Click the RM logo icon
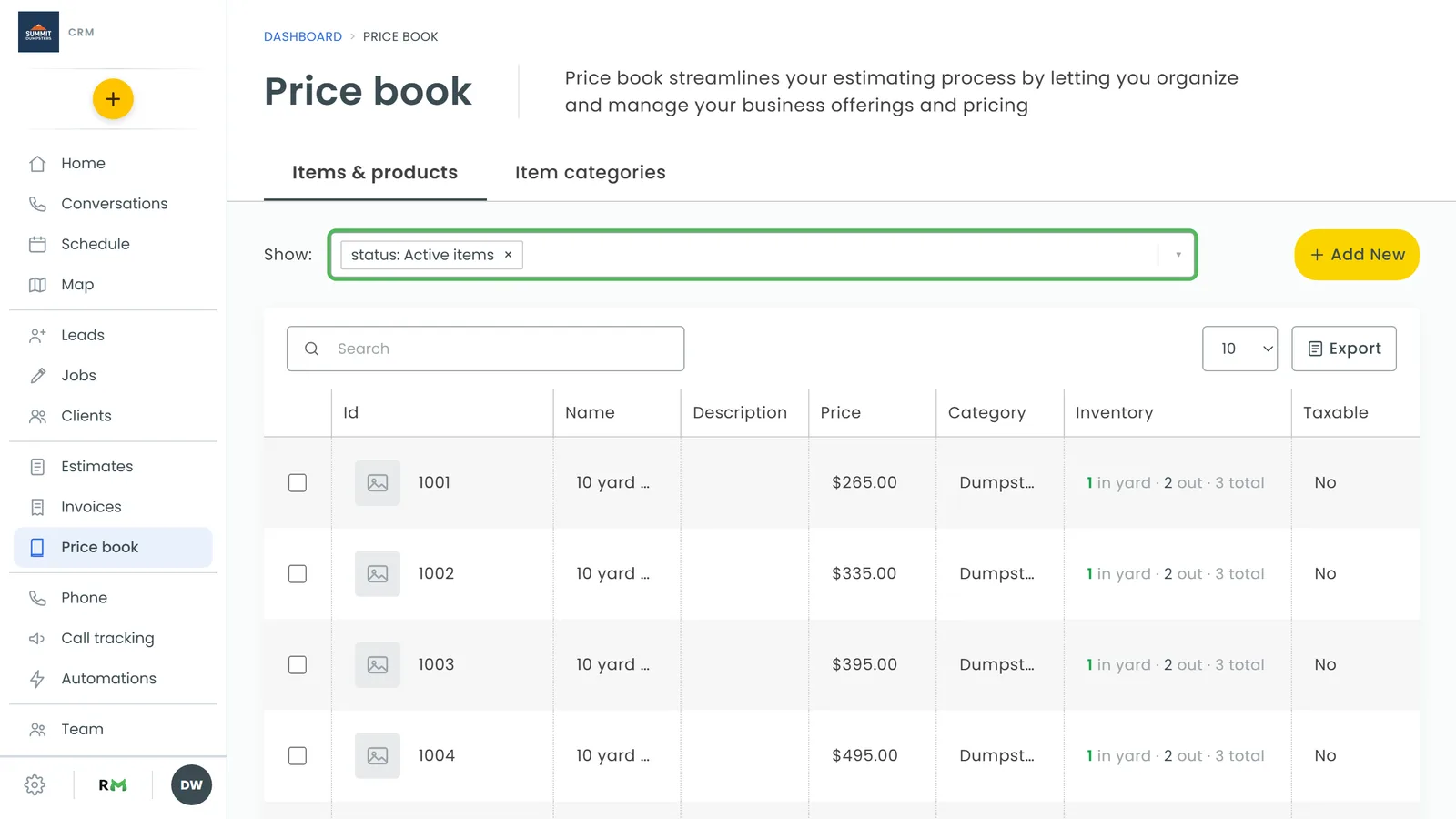Image resolution: width=1456 pixels, height=819 pixels. click(113, 784)
